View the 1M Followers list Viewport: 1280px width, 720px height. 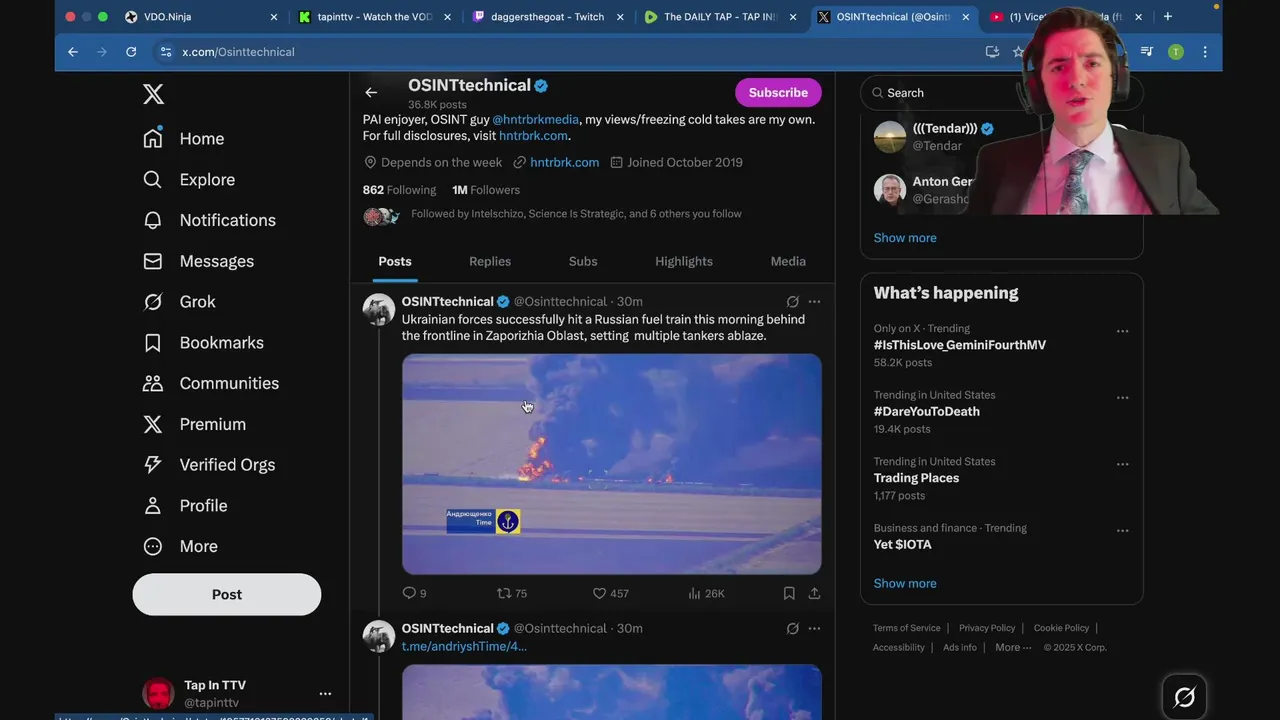pos(486,190)
